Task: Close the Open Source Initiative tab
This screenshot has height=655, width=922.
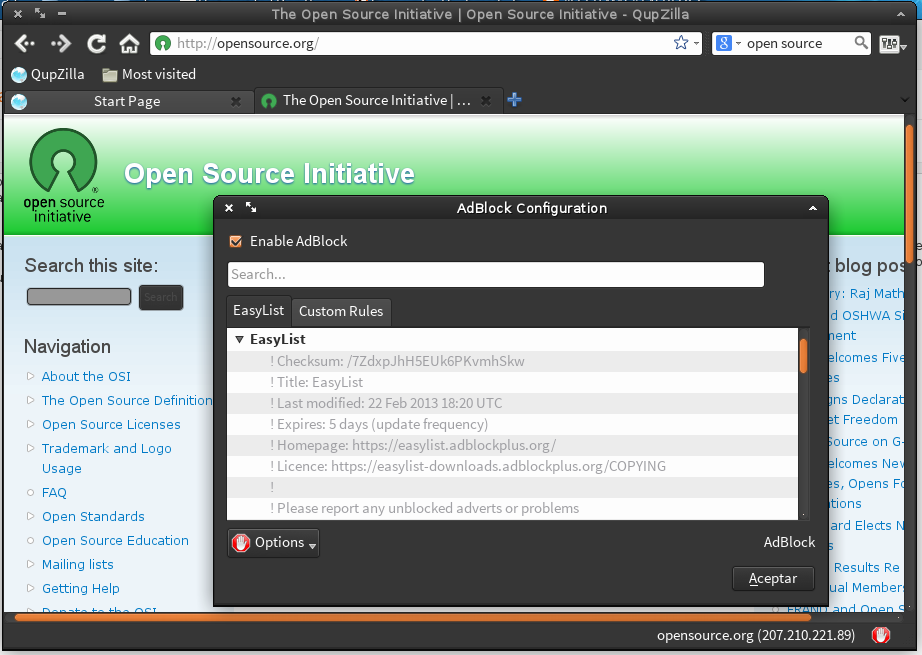Action: click(487, 101)
